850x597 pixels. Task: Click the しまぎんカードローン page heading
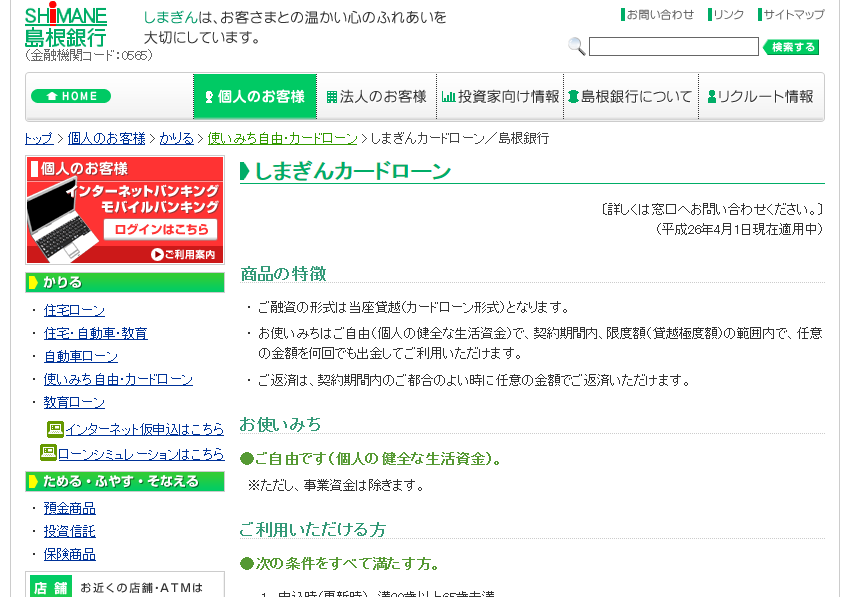(352, 171)
